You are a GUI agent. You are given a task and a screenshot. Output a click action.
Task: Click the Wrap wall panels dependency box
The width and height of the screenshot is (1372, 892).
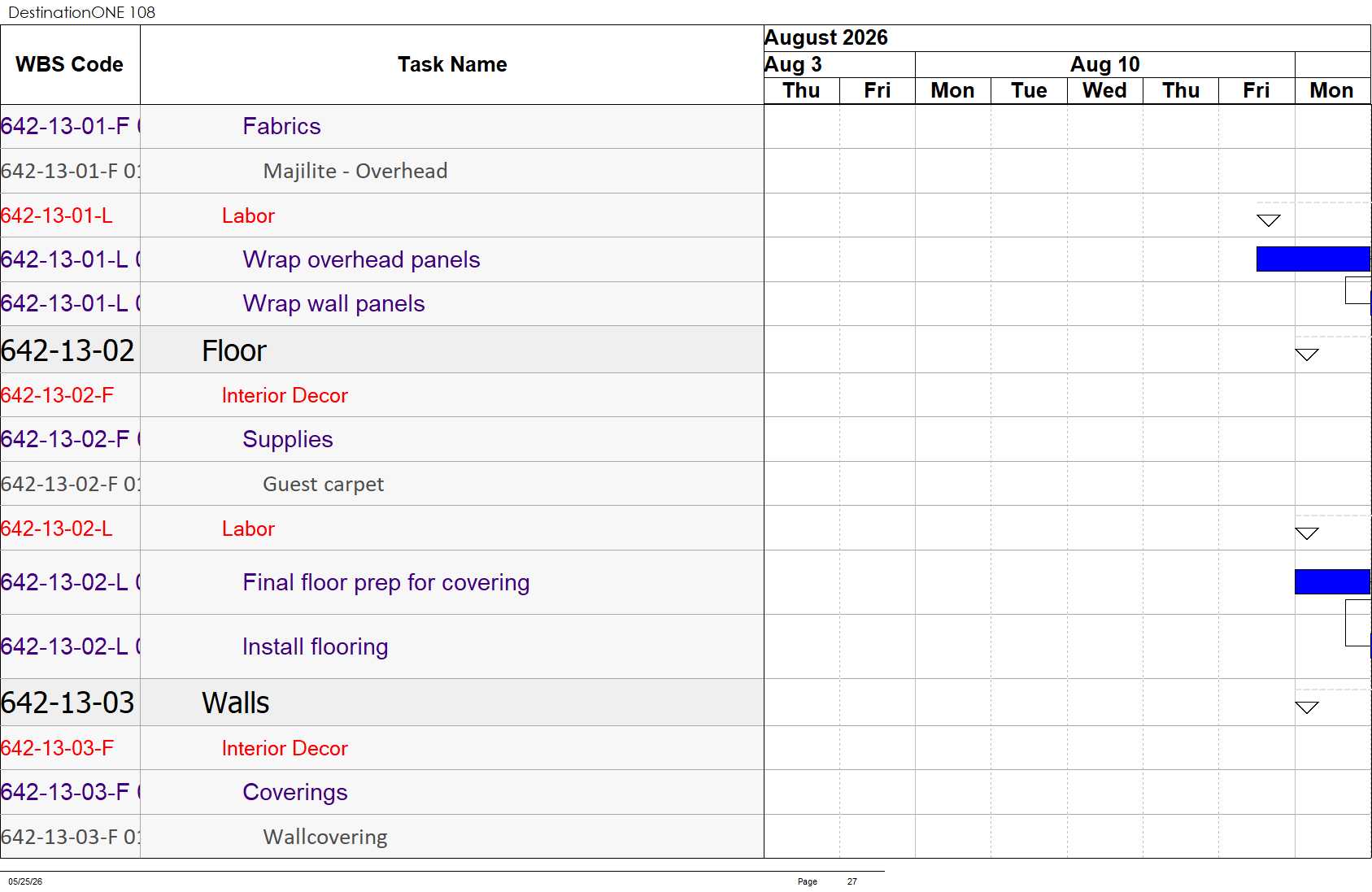pos(1357,290)
